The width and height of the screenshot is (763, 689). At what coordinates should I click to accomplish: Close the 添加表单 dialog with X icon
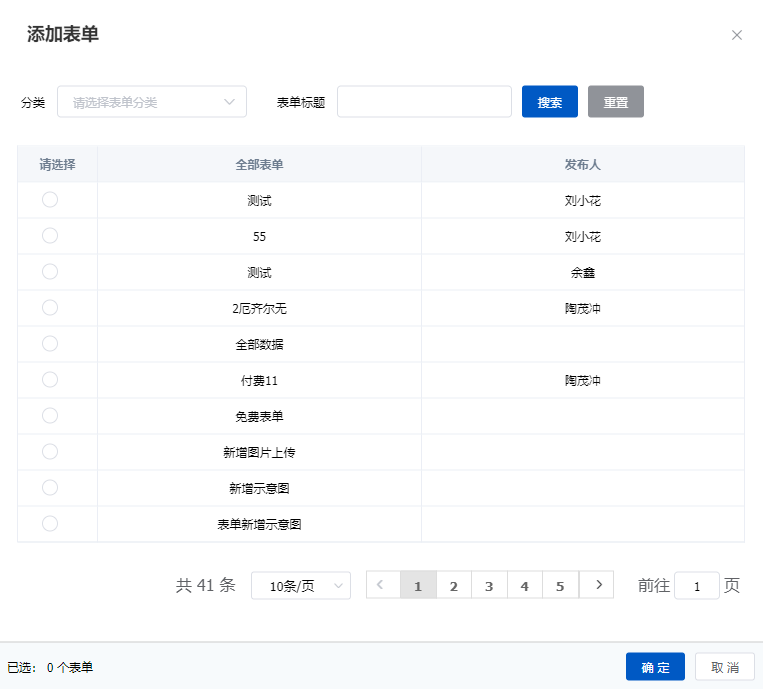point(737,35)
